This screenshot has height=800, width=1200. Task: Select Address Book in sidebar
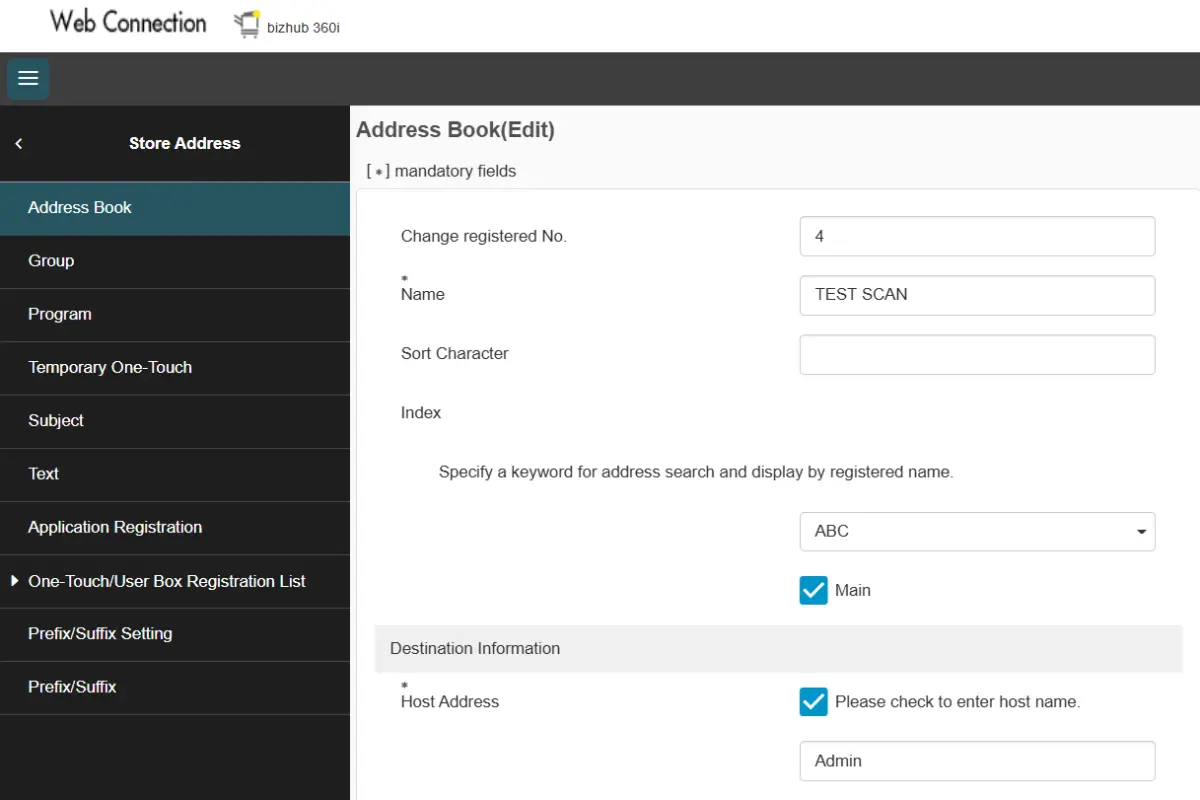click(80, 208)
